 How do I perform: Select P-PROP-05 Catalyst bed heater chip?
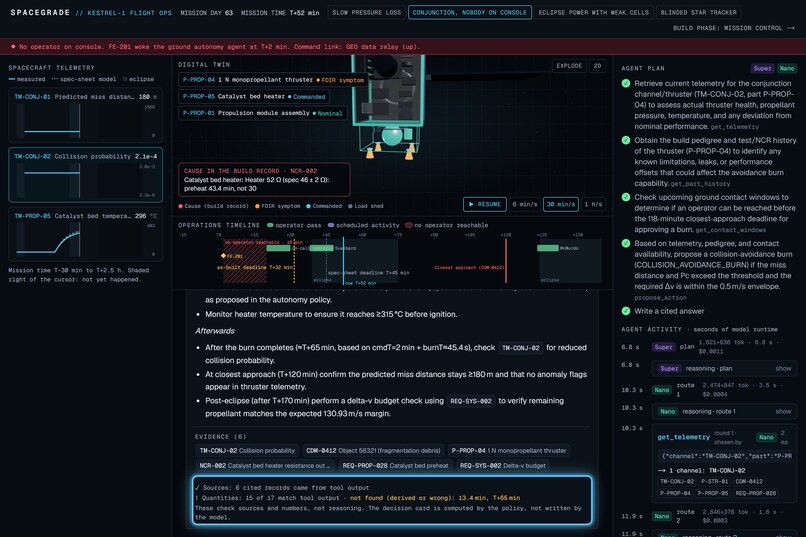[x=254, y=97]
